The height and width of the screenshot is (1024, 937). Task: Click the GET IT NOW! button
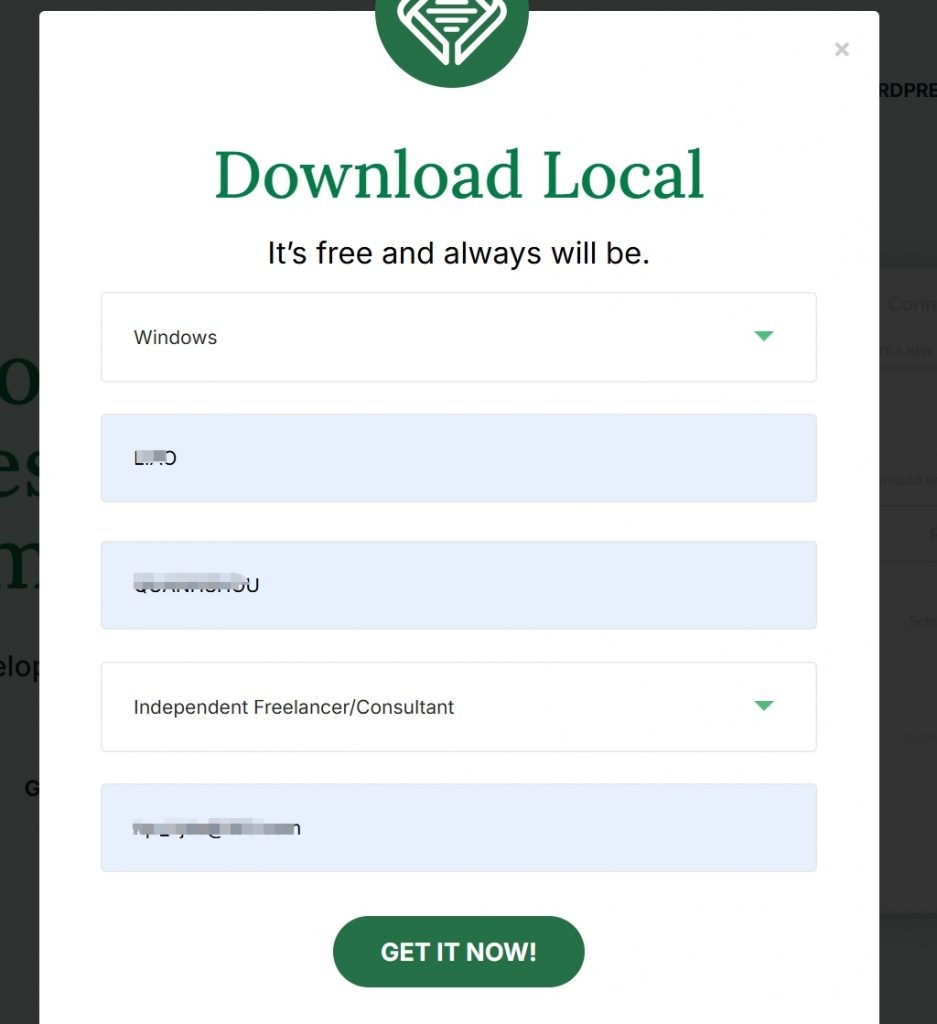[458, 952]
